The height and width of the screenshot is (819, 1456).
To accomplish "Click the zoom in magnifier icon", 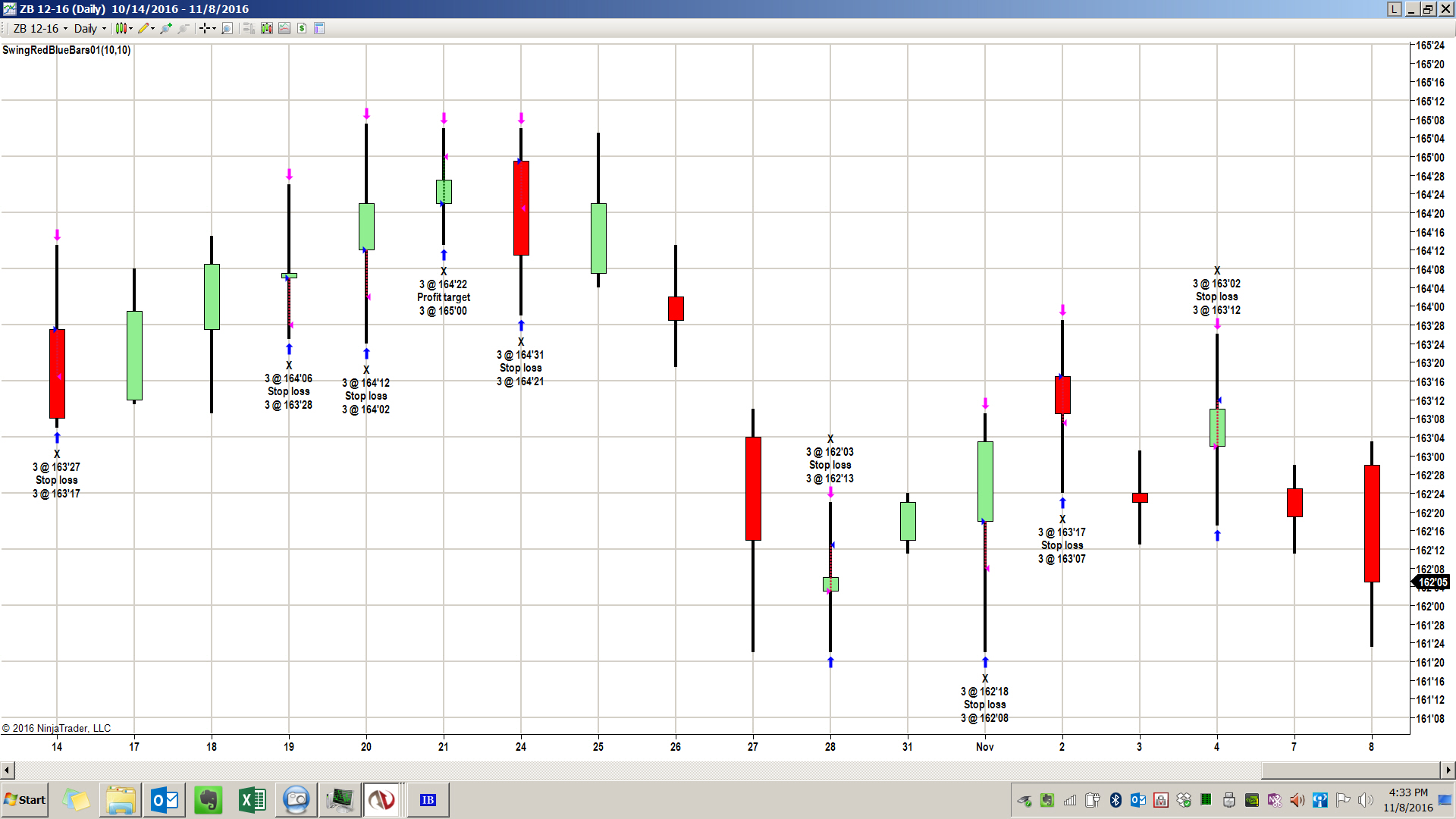I will (x=165, y=28).
